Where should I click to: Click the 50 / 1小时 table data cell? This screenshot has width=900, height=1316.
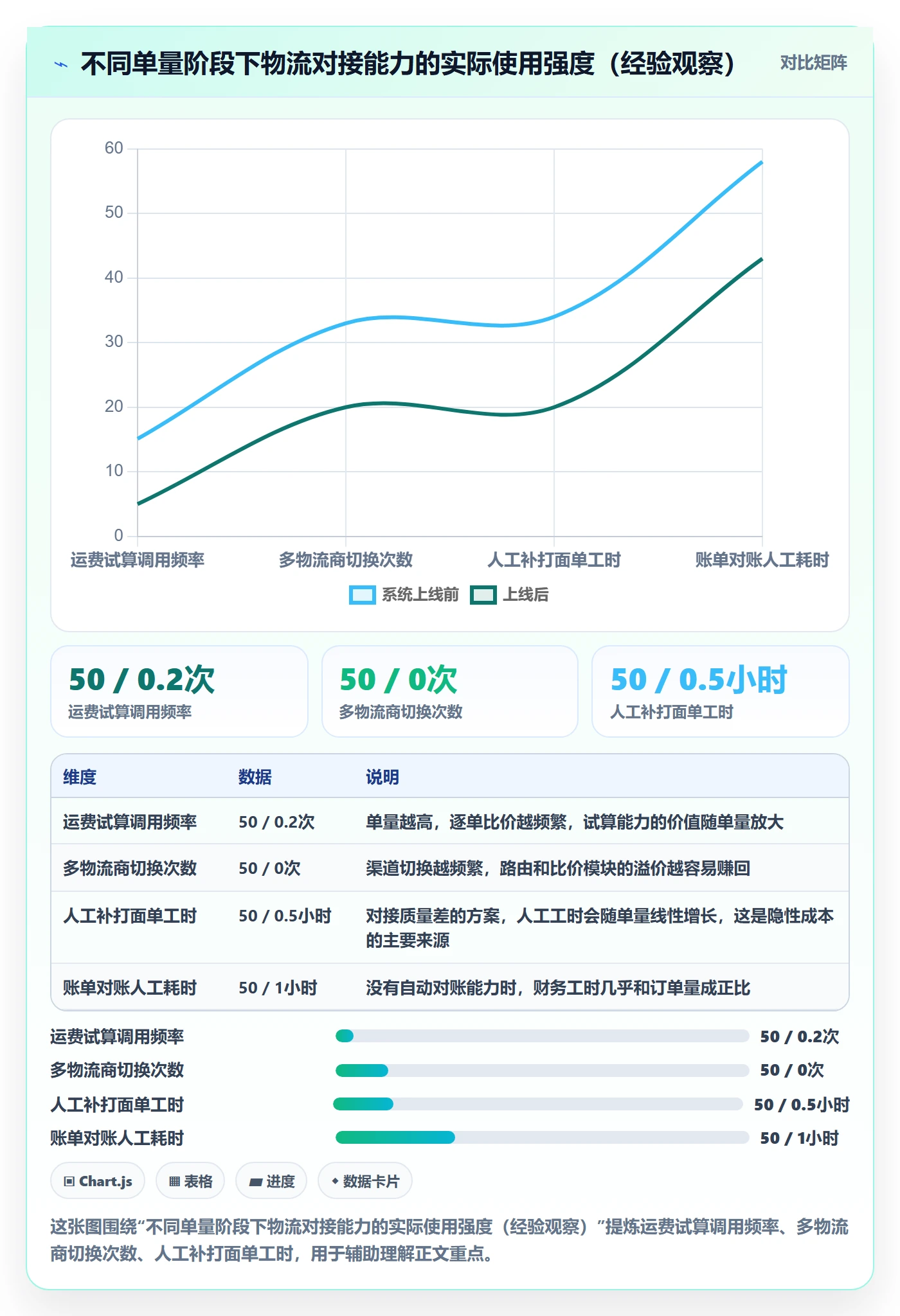click(x=278, y=988)
